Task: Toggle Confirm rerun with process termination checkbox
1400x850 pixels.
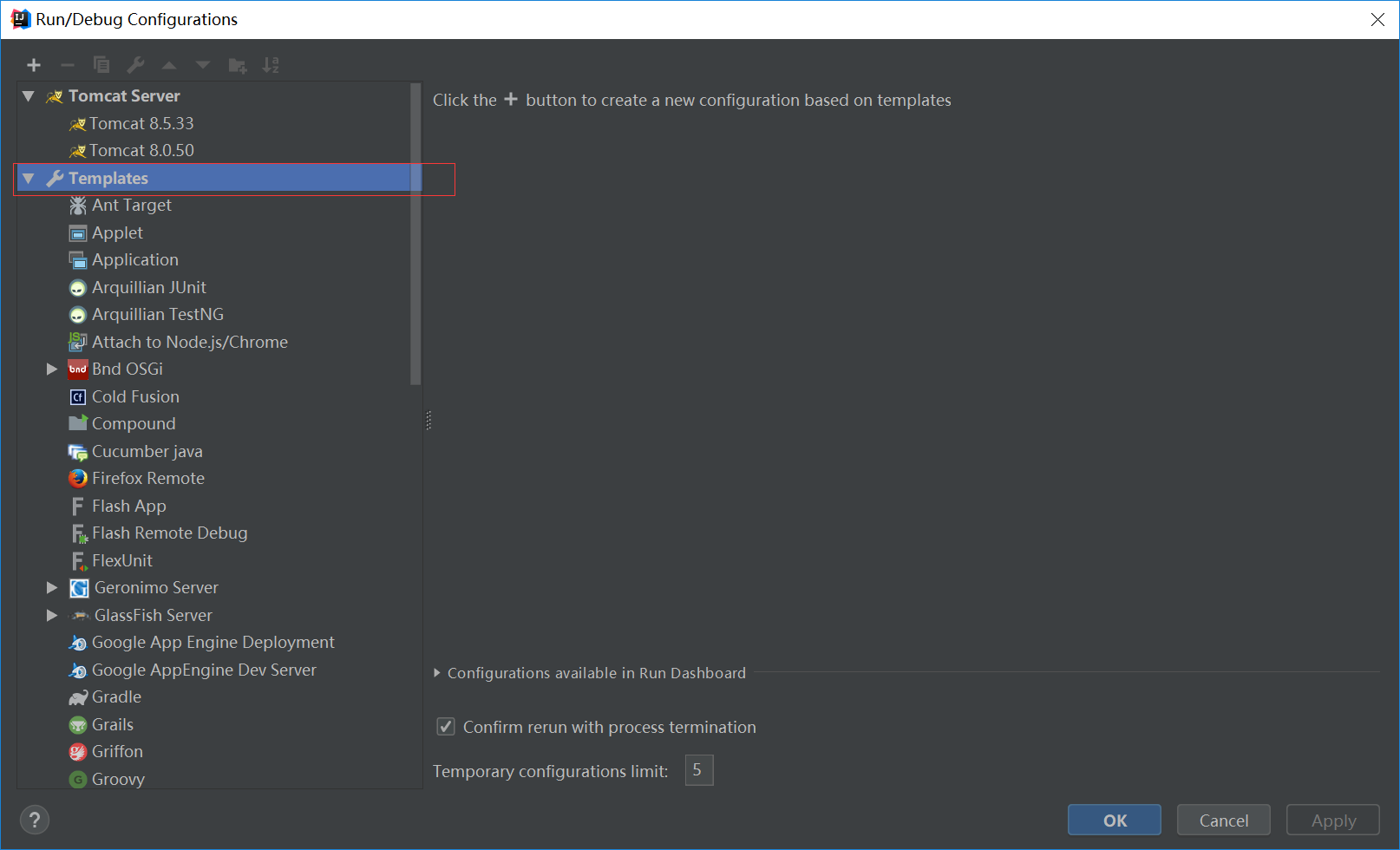Action: [x=446, y=727]
